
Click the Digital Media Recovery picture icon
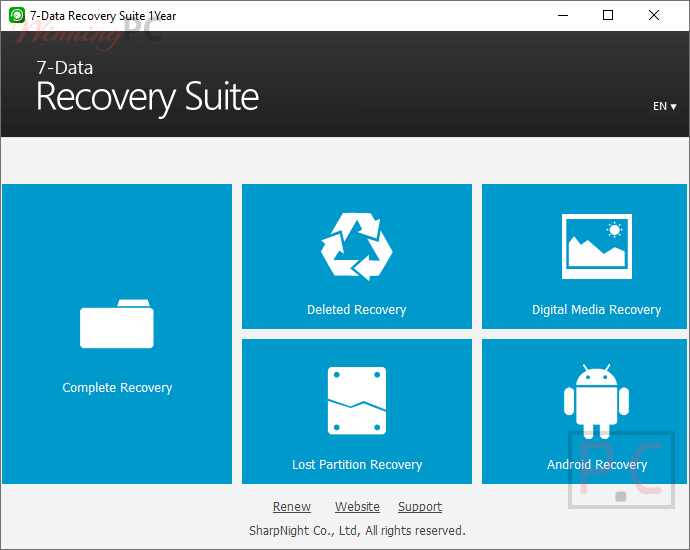[597, 246]
